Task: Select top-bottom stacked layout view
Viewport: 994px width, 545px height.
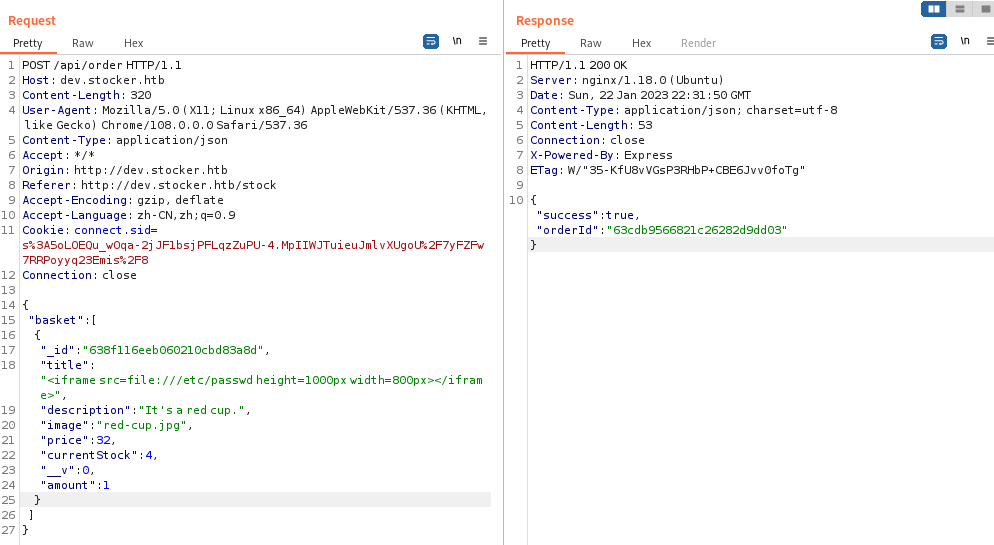Action: 960,9
